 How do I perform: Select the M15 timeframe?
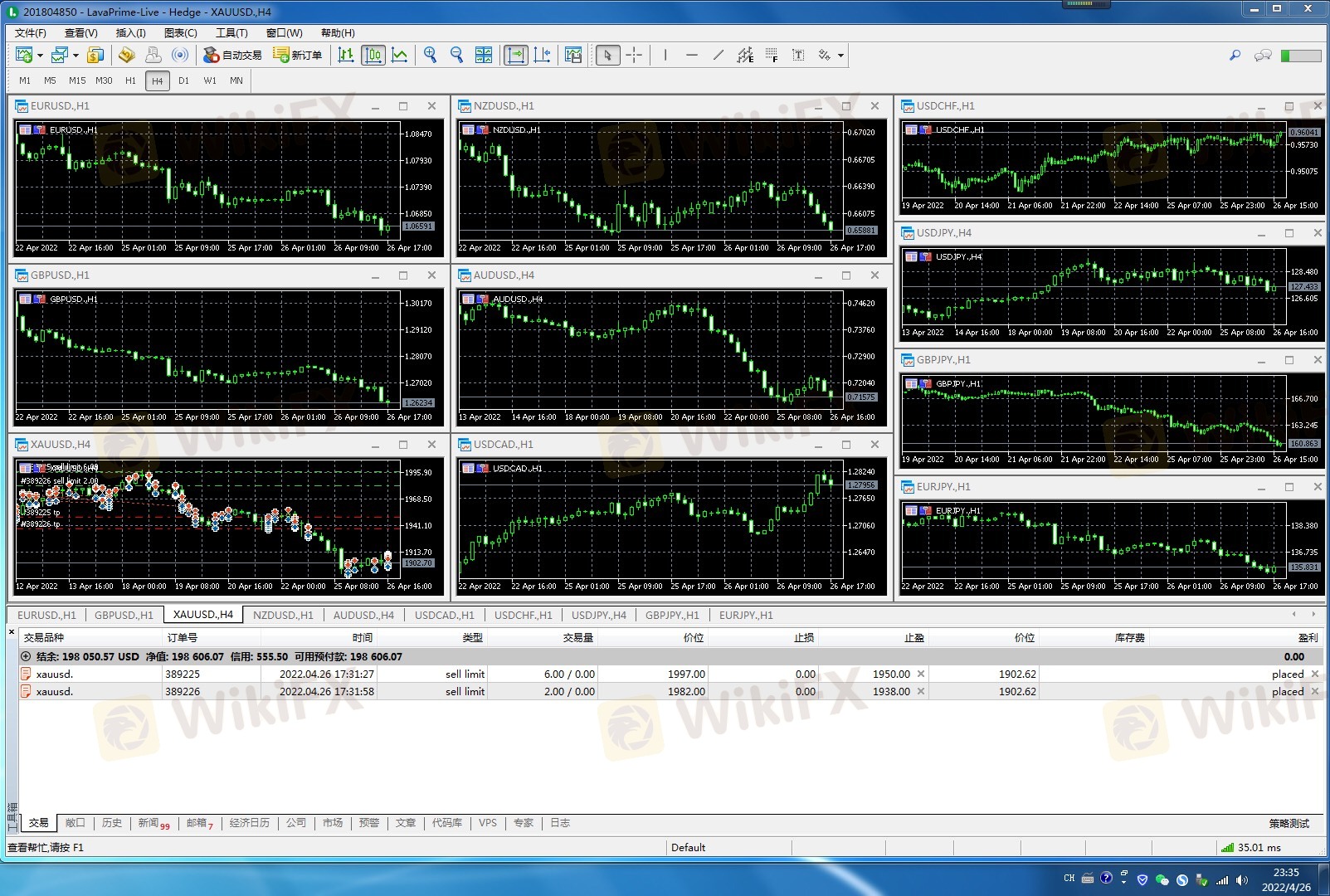click(77, 80)
